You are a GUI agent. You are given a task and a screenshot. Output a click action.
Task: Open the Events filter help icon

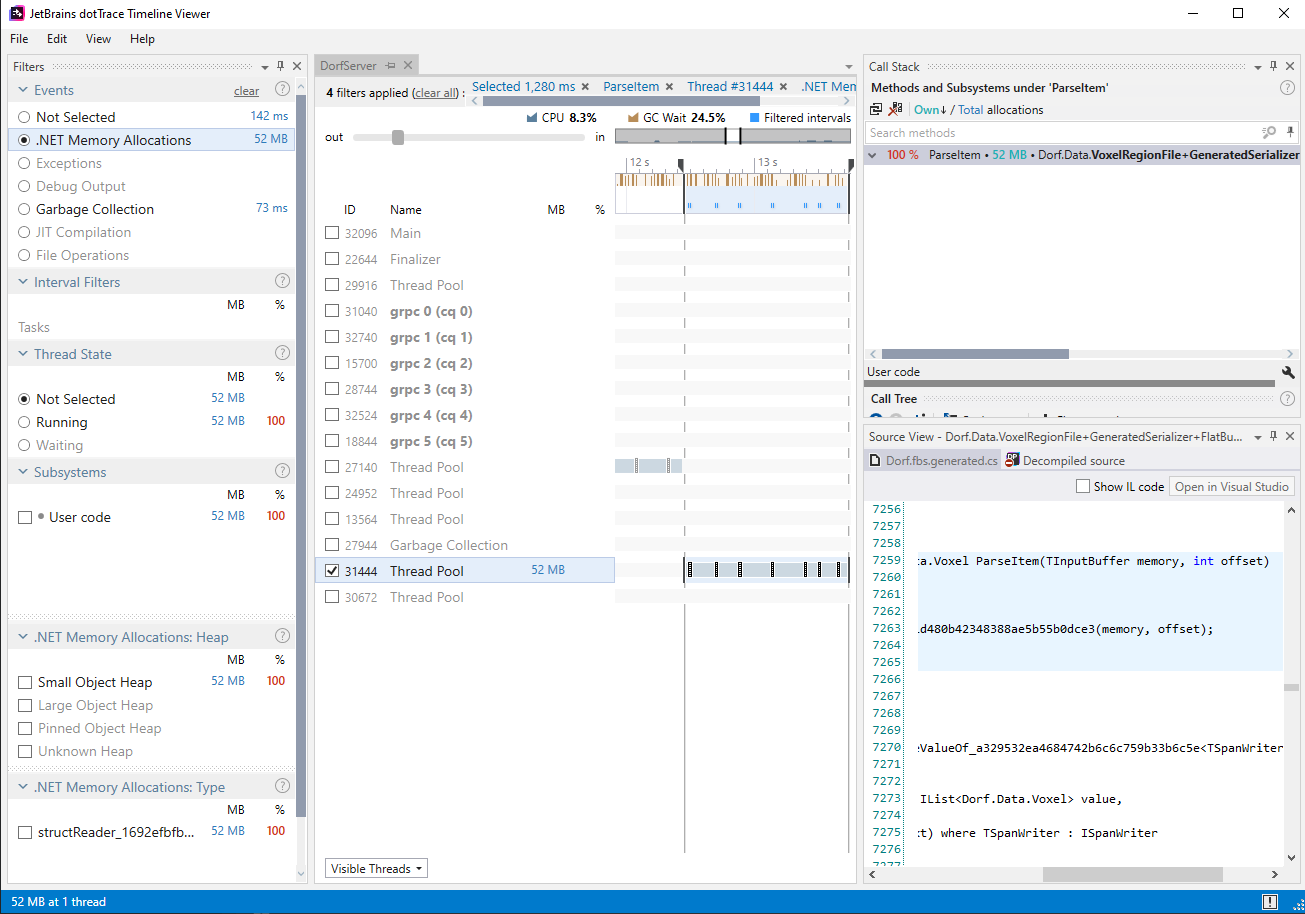click(x=282, y=90)
